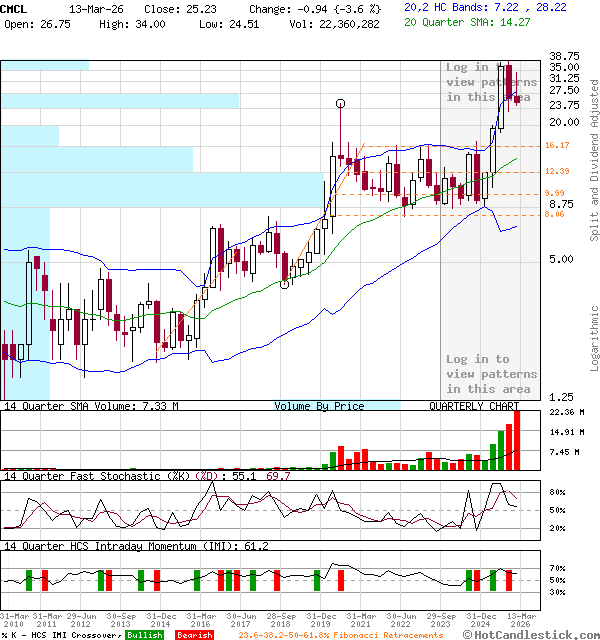Click the circle marker at the price peak
600x640 pixels.
[x=341, y=103]
